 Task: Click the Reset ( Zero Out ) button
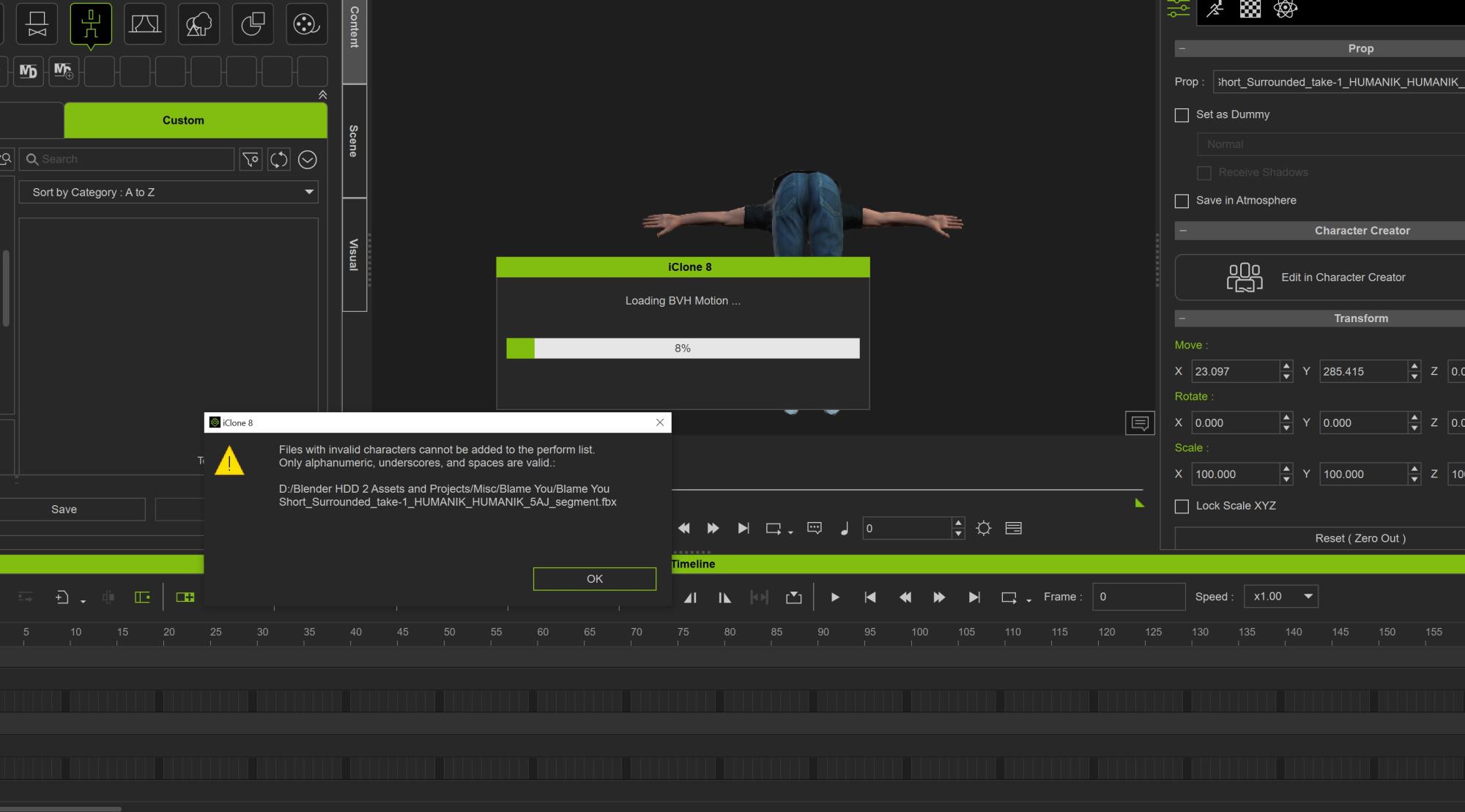click(x=1320, y=538)
